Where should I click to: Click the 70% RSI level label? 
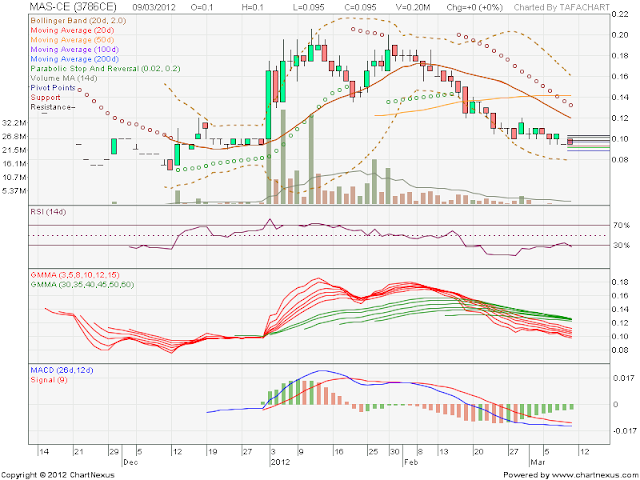(621, 225)
